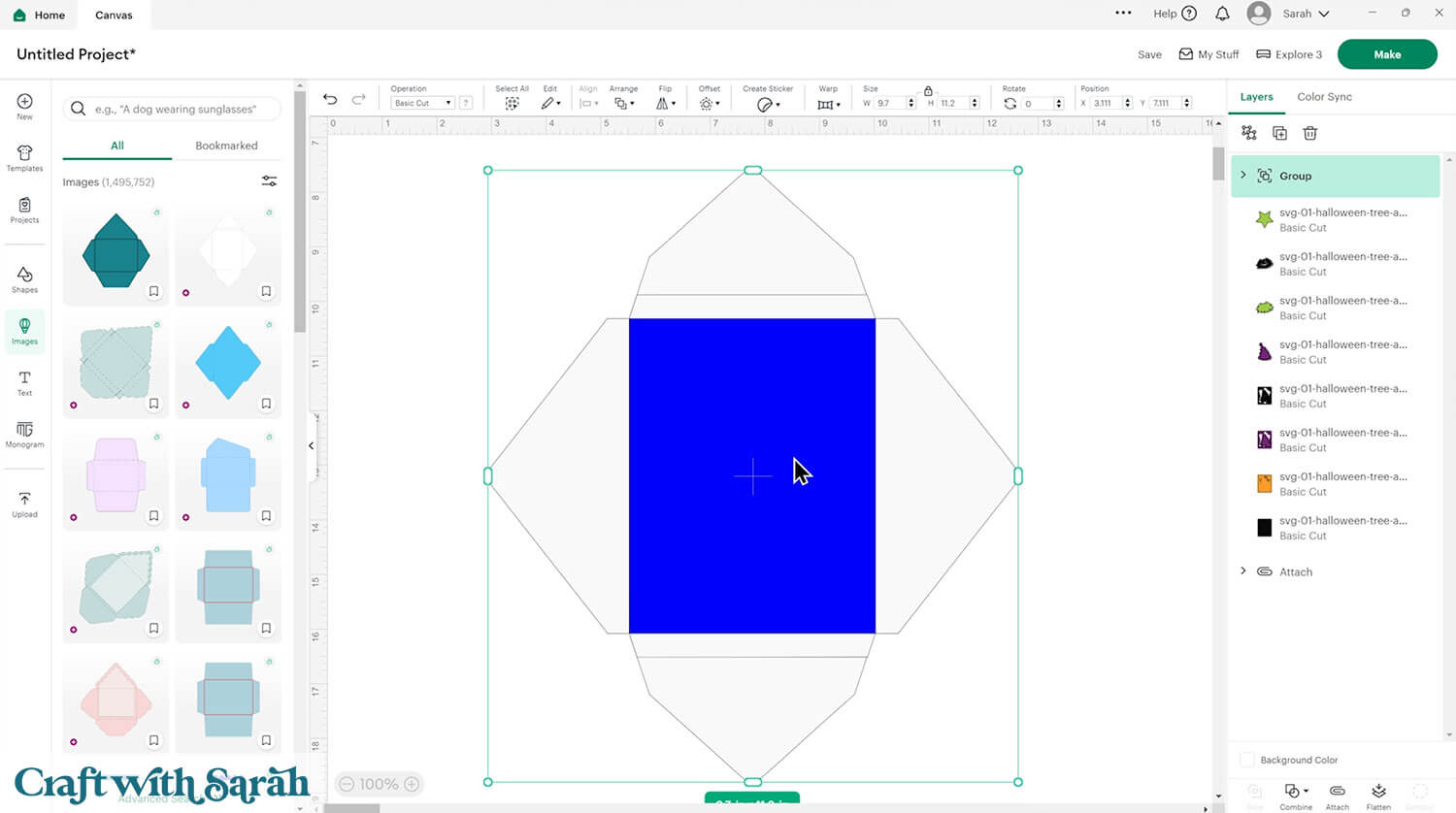Go to the Home tab
This screenshot has height=813, width=1456.
(x=40, y=15)
